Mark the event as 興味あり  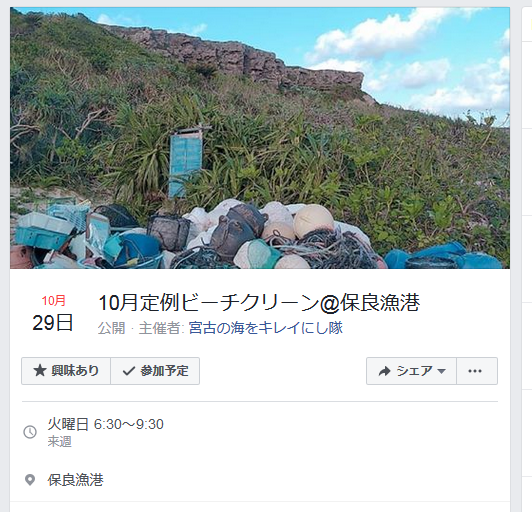coord(66,371)
